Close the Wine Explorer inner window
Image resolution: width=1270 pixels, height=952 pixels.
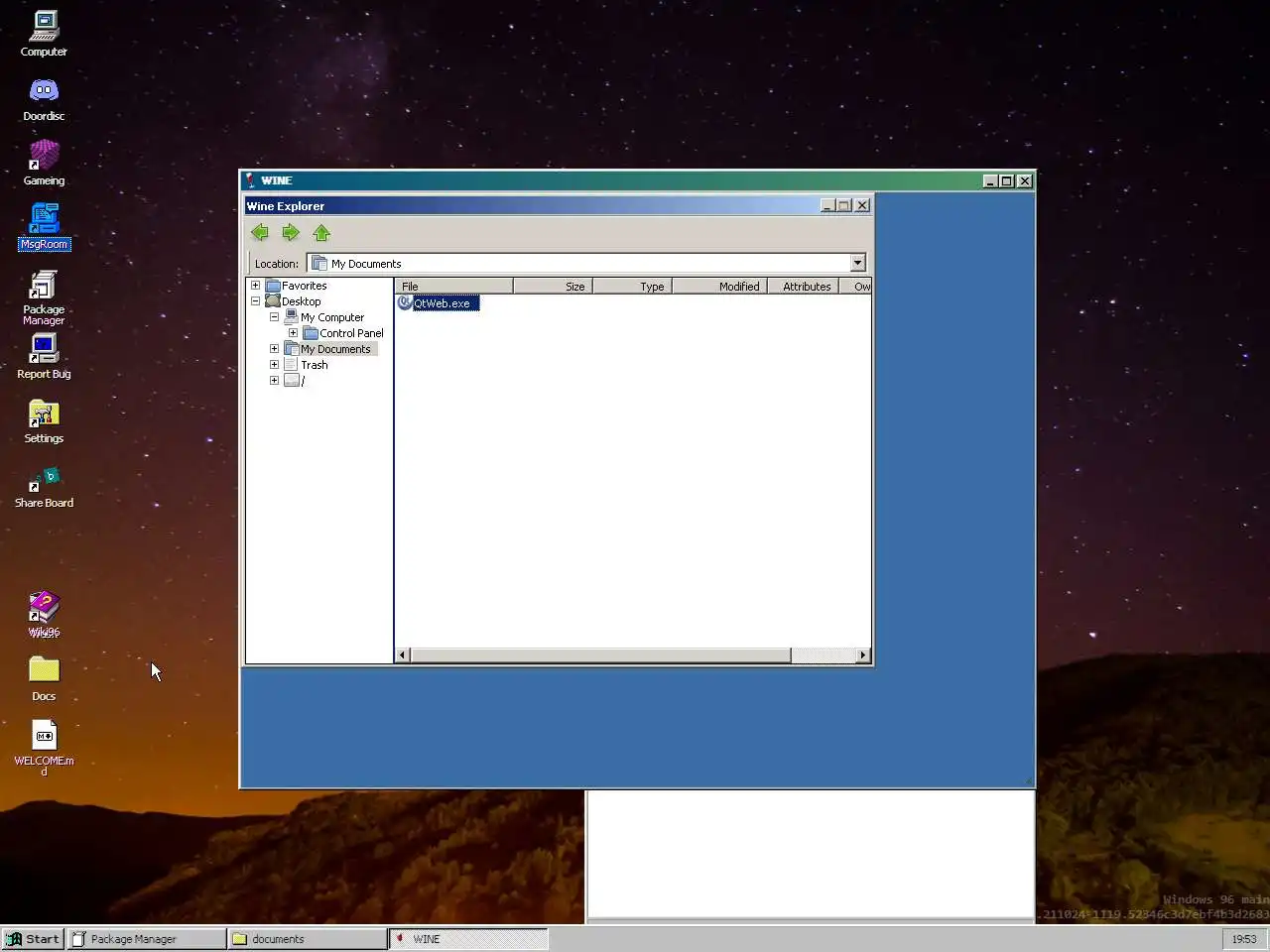(x=862, y=205)
